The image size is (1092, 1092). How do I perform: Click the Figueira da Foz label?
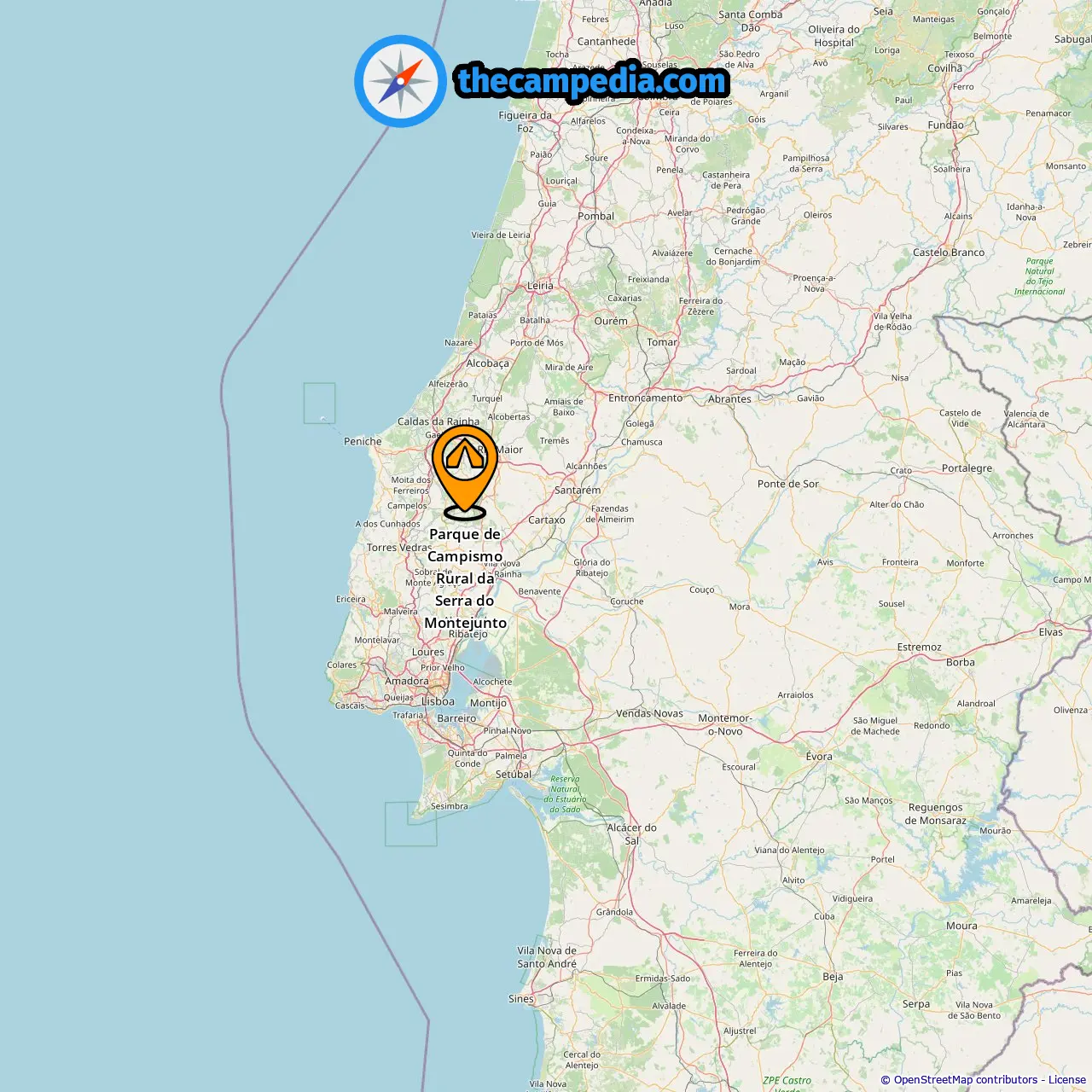point(526,122)
